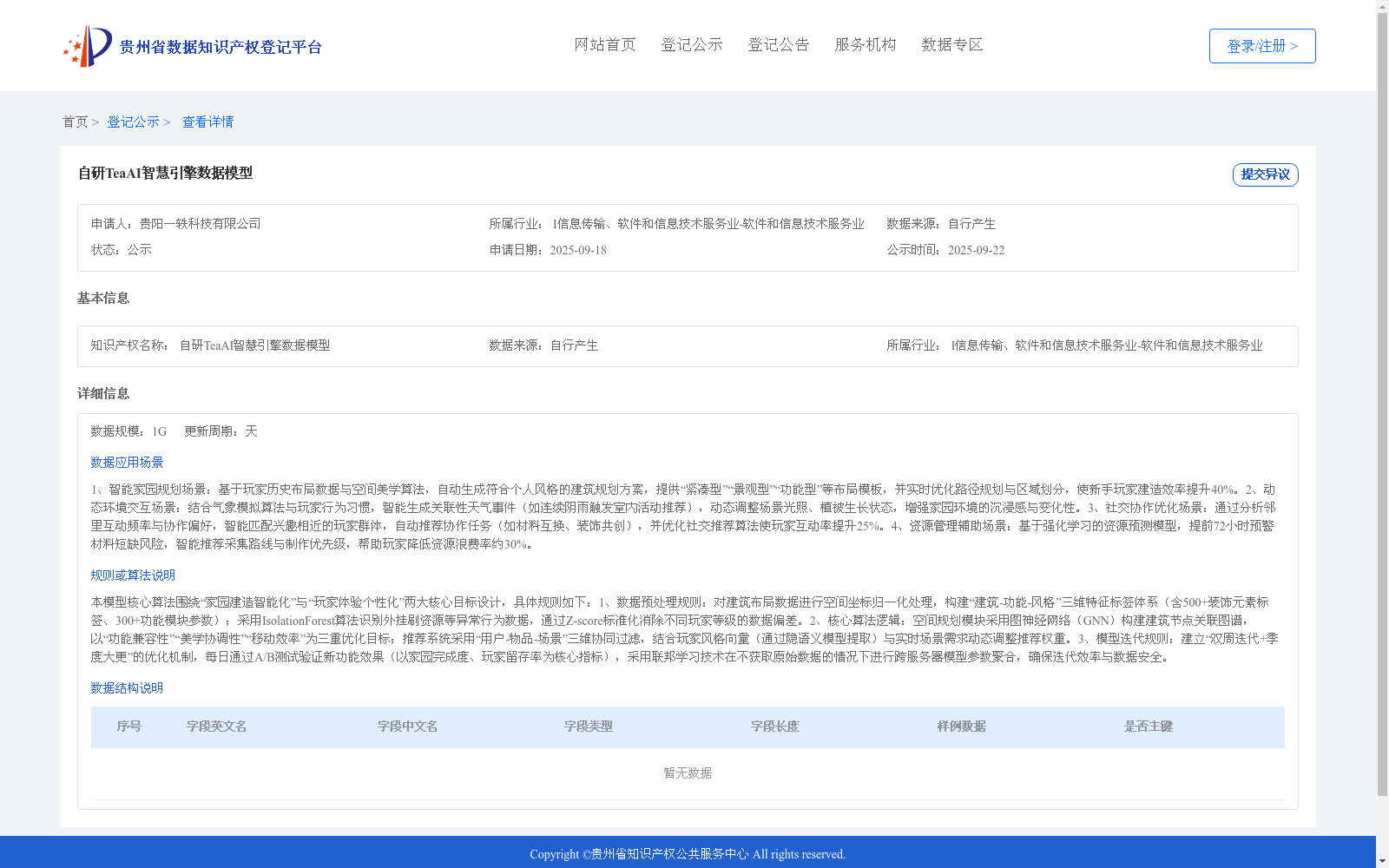
Task: Click the platform logo emblem
Action: 88,46
